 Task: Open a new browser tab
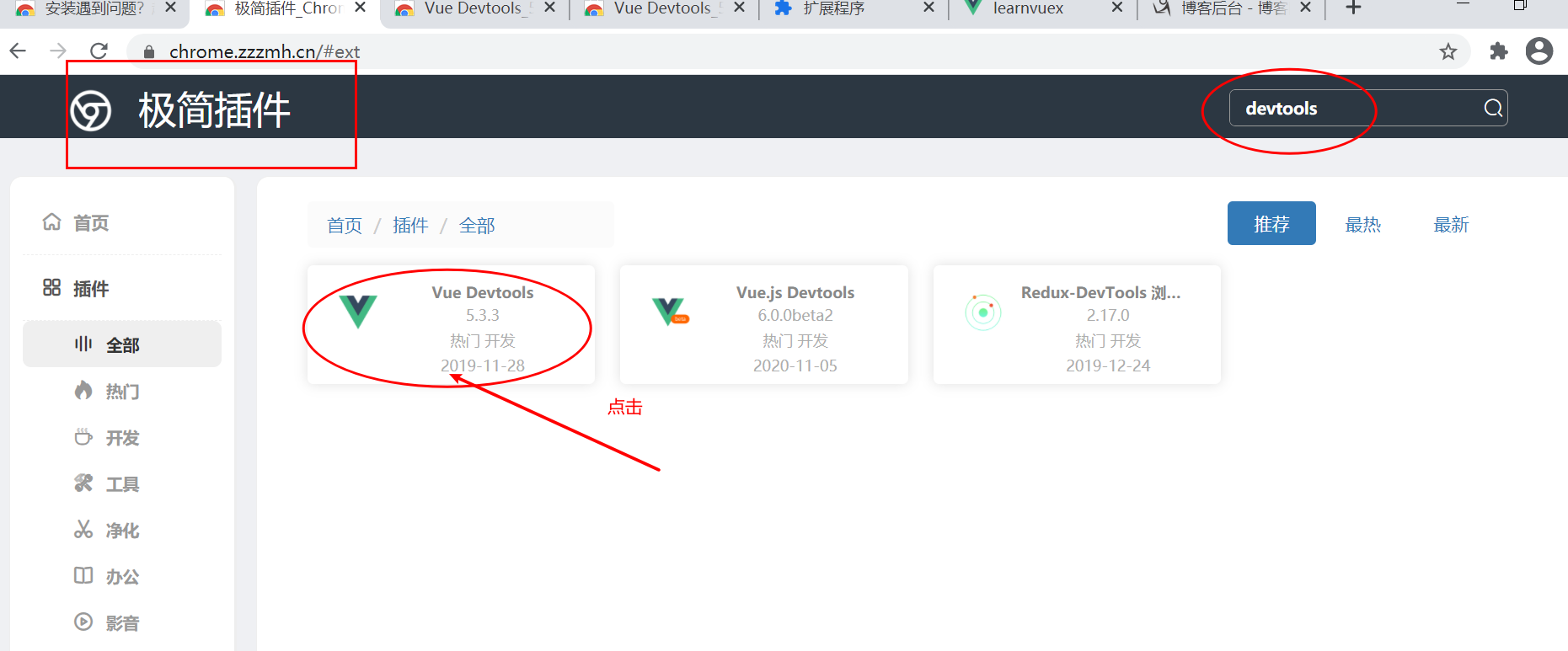1354,8
